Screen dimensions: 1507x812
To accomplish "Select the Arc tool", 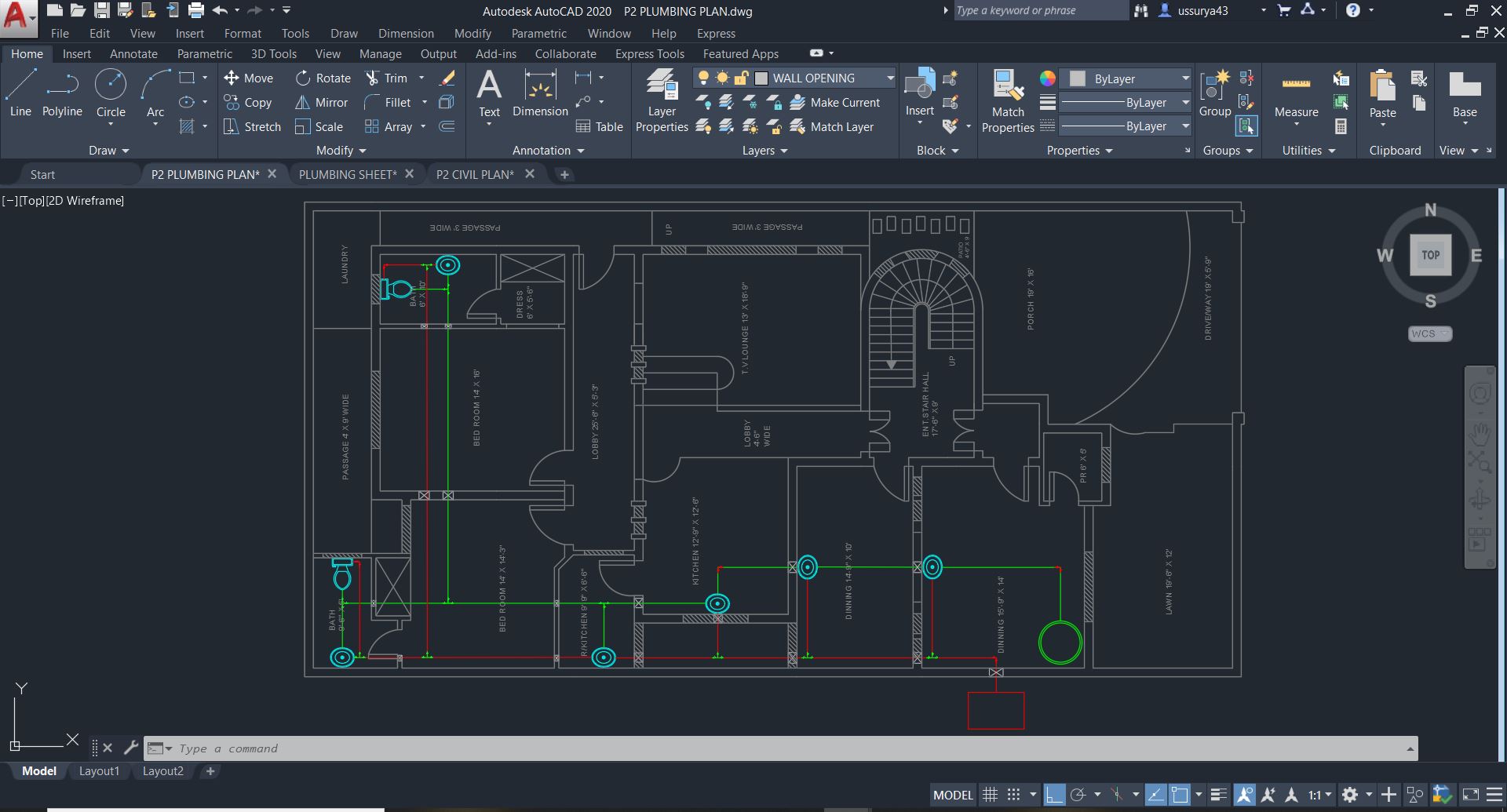I will 155,93.
